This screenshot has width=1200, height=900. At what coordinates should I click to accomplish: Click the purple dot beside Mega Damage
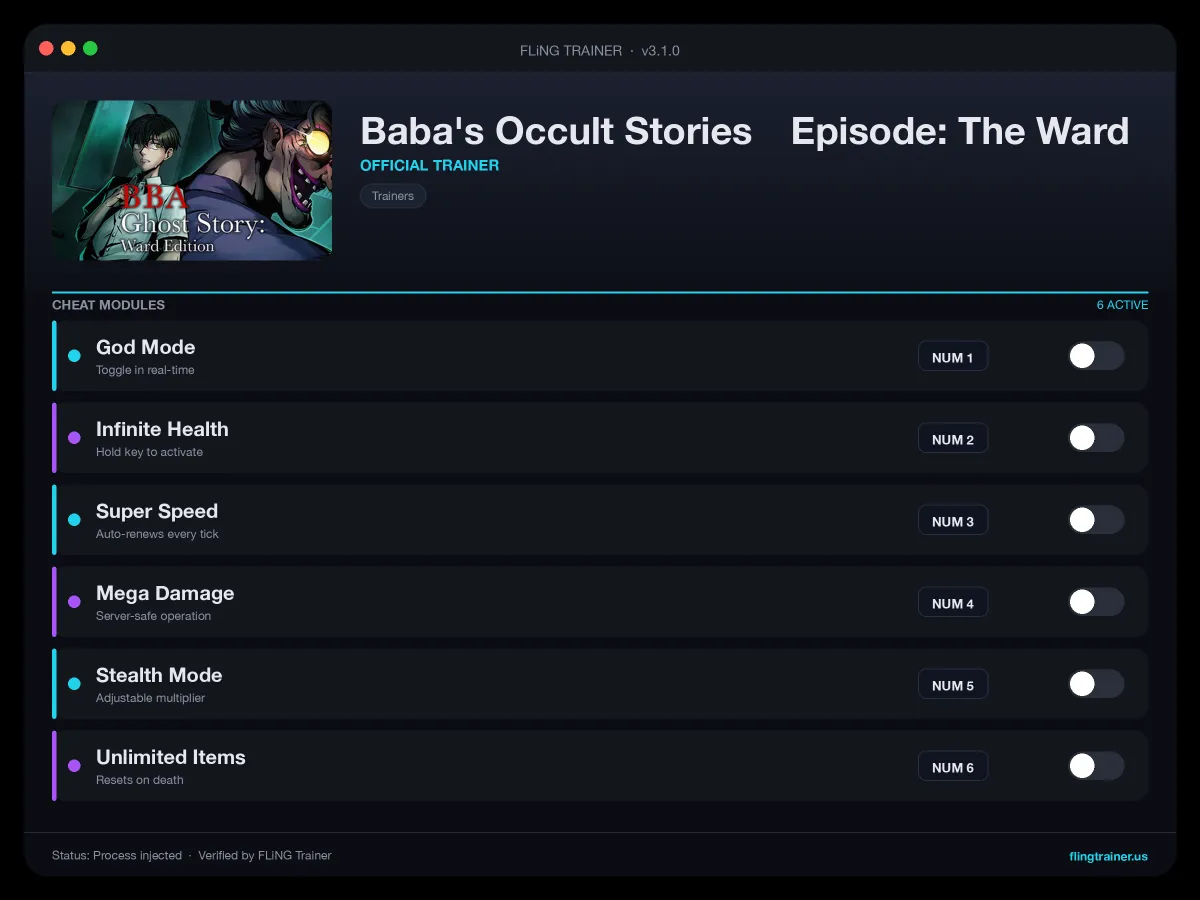74,602
